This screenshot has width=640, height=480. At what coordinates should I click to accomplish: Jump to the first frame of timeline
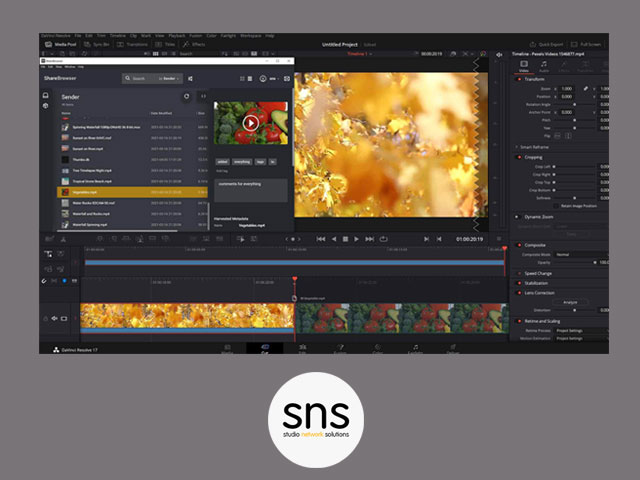(321, 239)
